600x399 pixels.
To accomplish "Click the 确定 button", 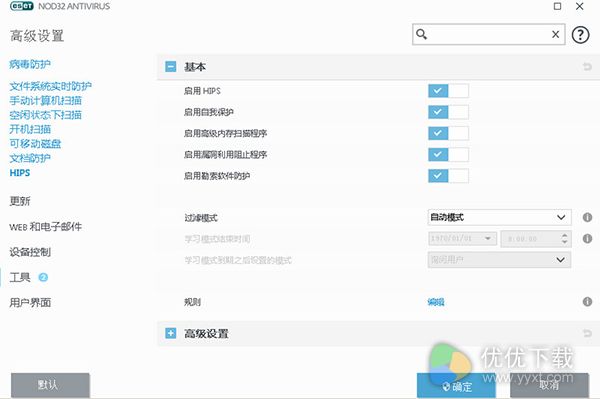I will pyautogui.click(x=456, y=386).
